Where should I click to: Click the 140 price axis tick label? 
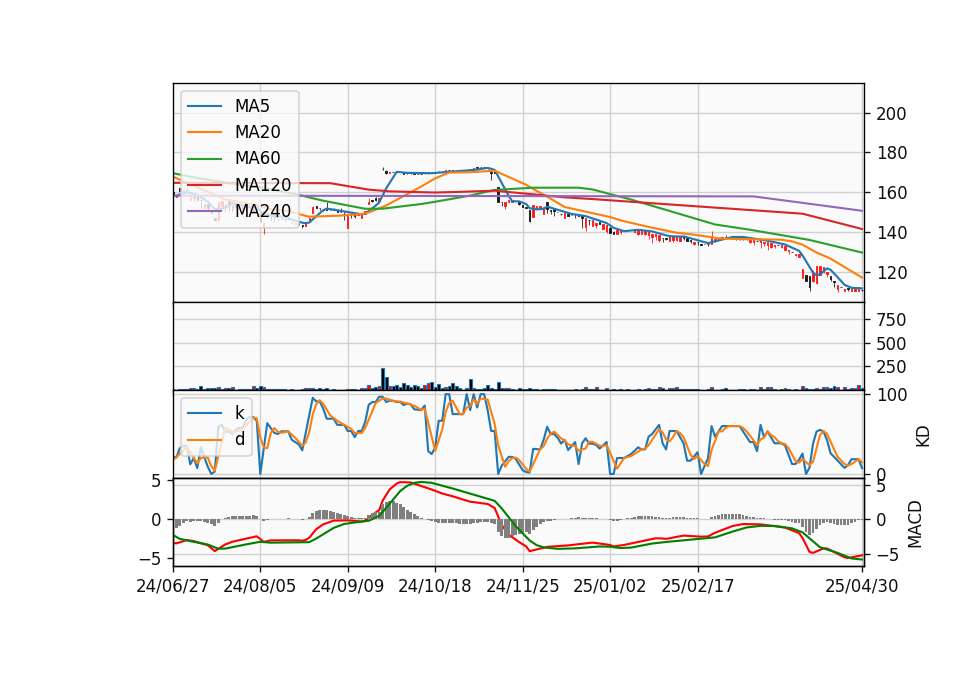[891, 233]
